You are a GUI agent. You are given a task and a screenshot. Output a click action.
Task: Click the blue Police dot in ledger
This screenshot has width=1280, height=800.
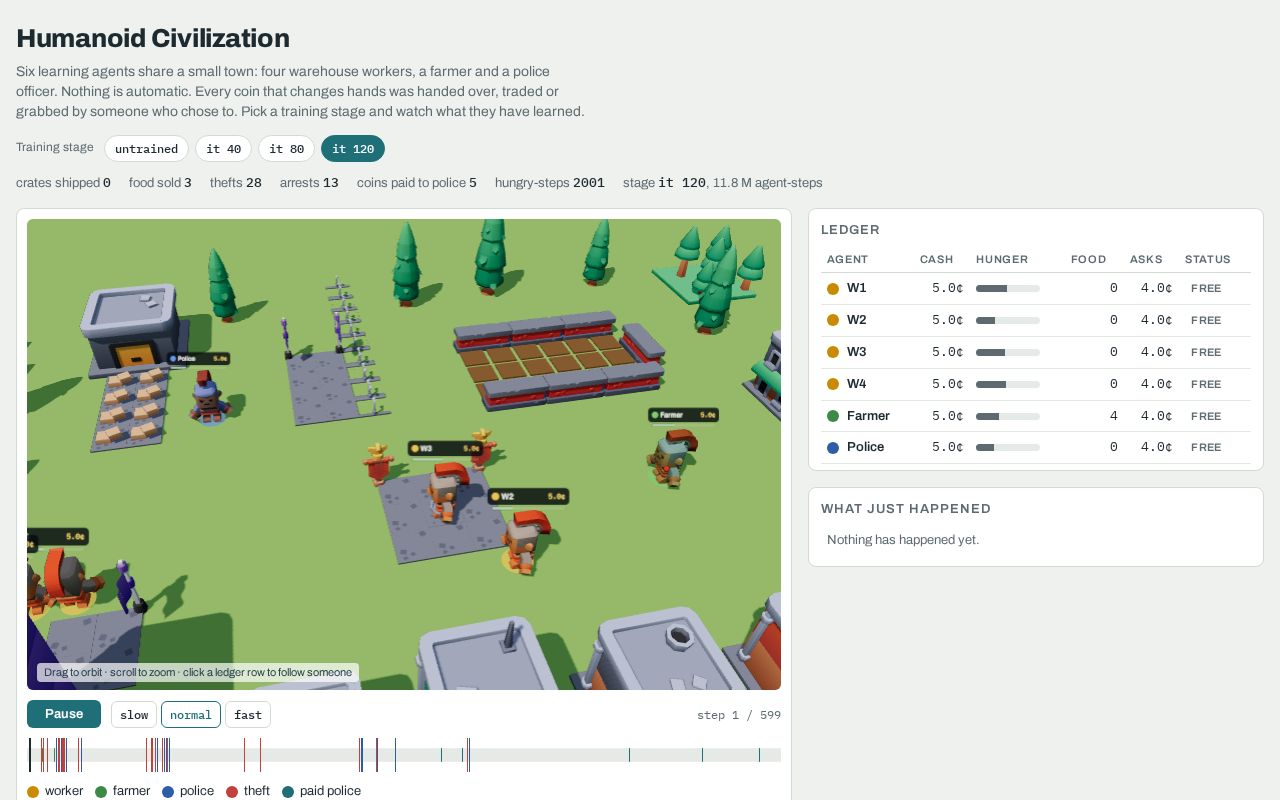click(x=833, y=448)
